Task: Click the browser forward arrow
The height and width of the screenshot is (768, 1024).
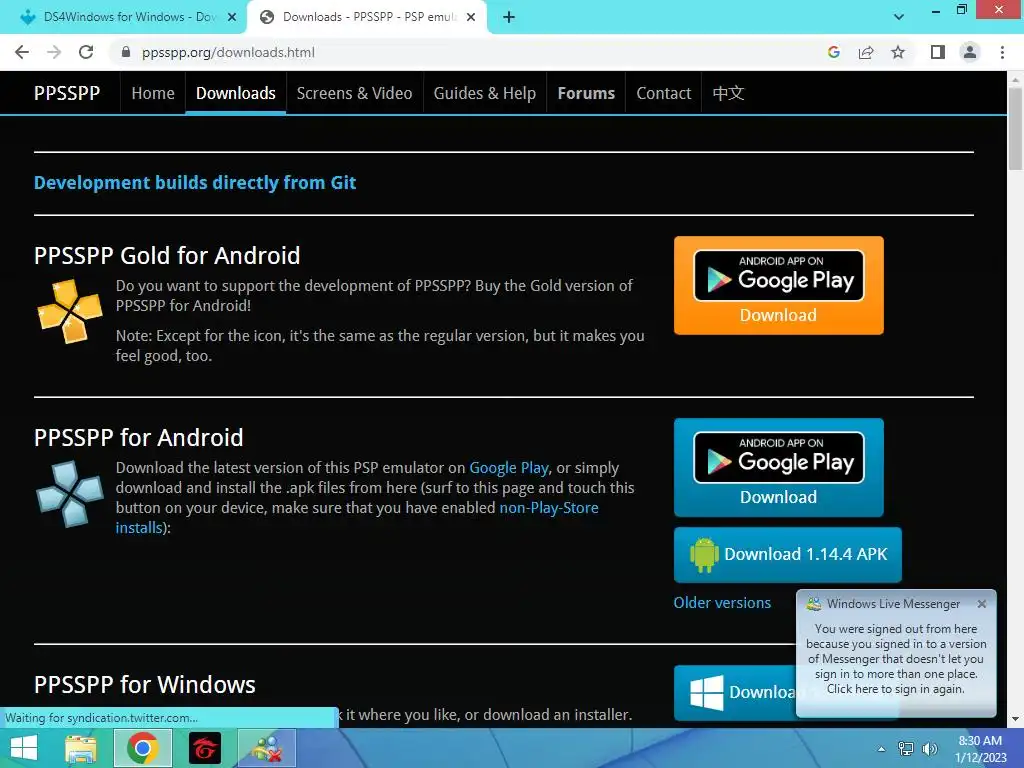Action: [x=54, y=52]
